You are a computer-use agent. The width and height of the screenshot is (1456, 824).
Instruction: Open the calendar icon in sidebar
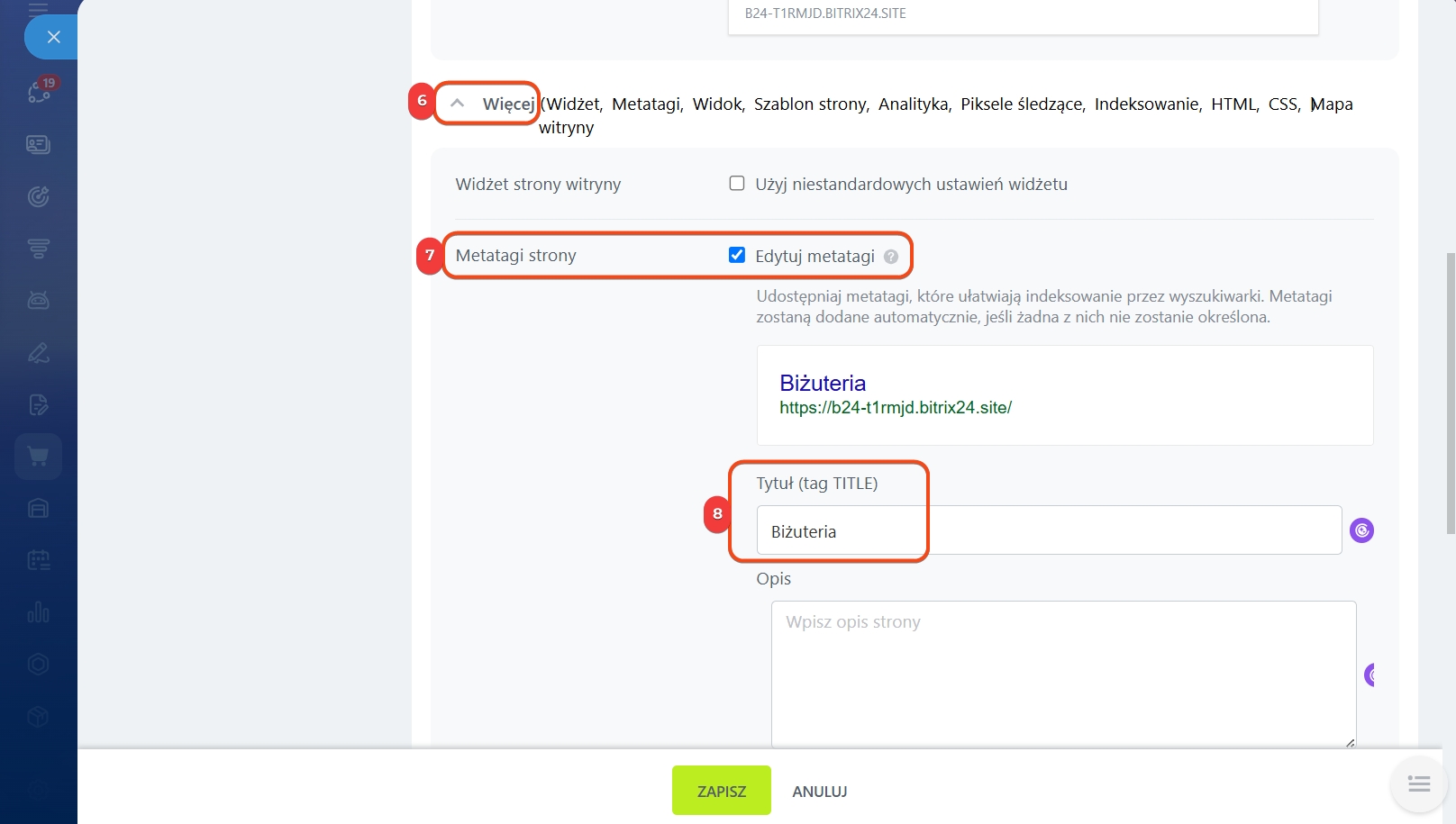[x=38, y=560]
